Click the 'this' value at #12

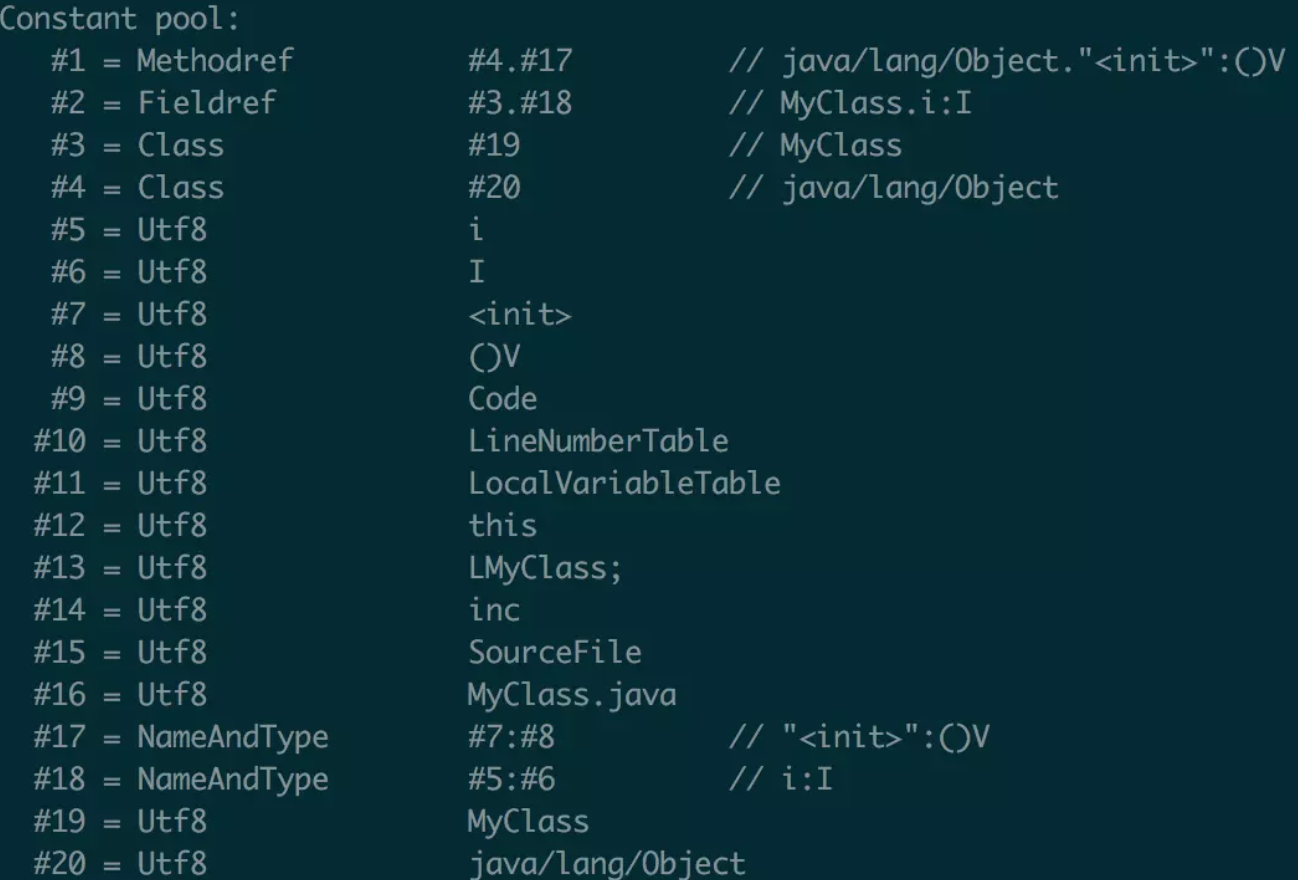tap(503, 525)
